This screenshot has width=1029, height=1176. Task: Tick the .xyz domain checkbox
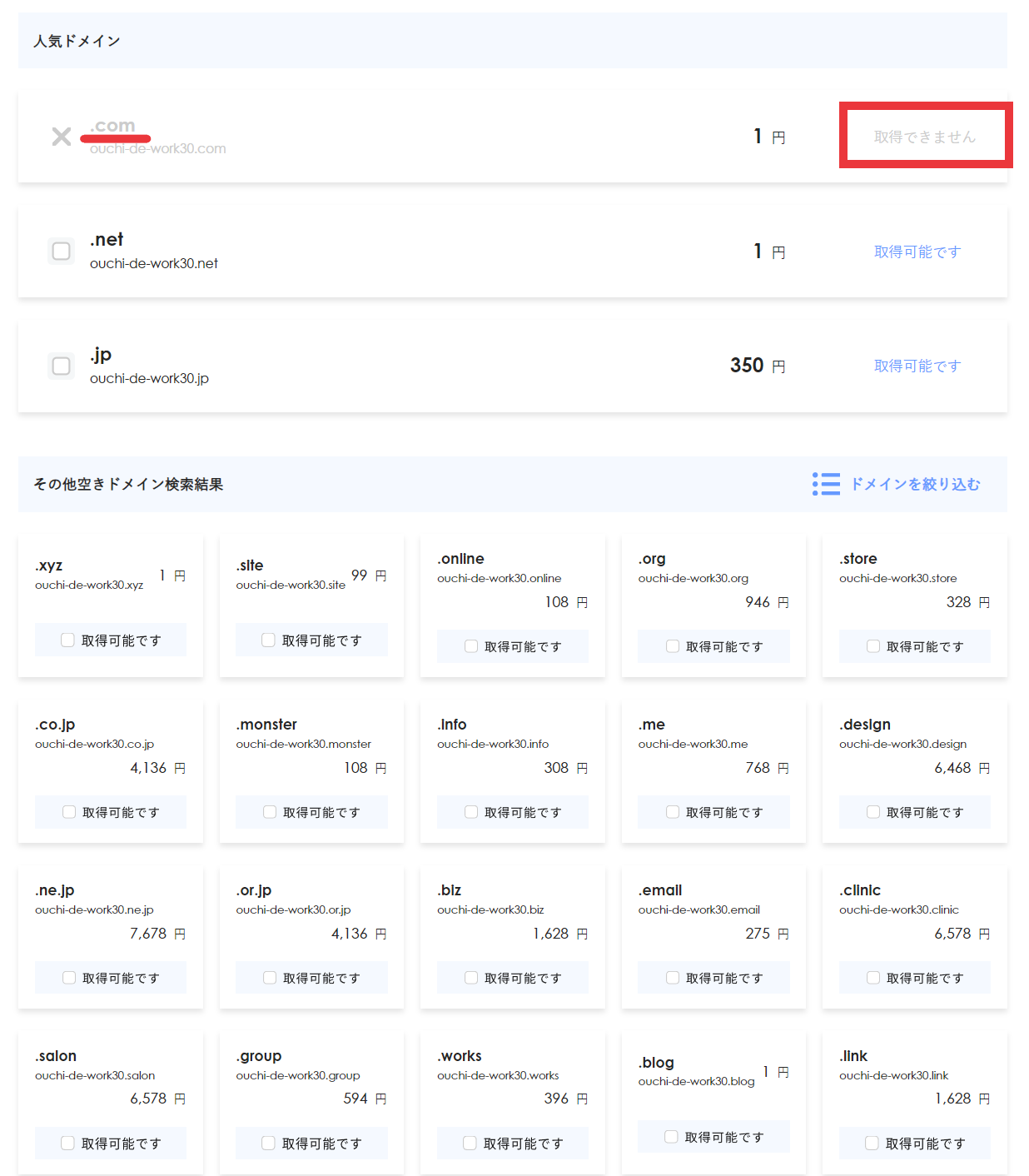[x=68, y=640]
